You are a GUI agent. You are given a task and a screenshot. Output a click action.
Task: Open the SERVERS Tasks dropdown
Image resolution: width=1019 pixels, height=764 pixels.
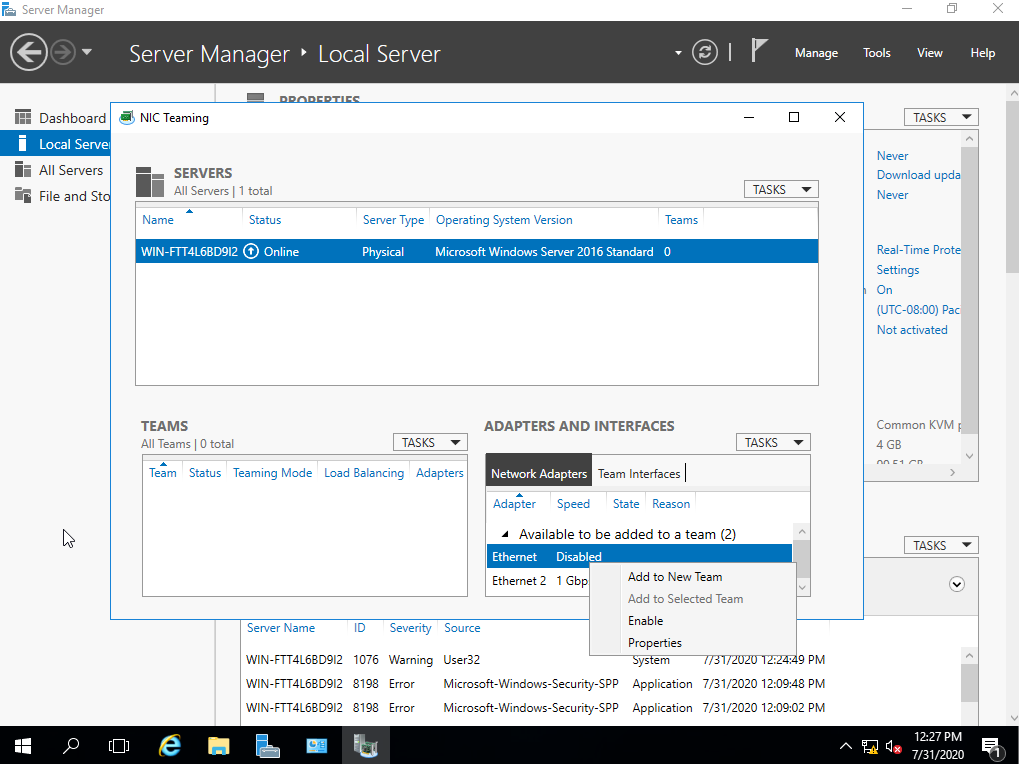pyautogui.click(x=781, y=189)
